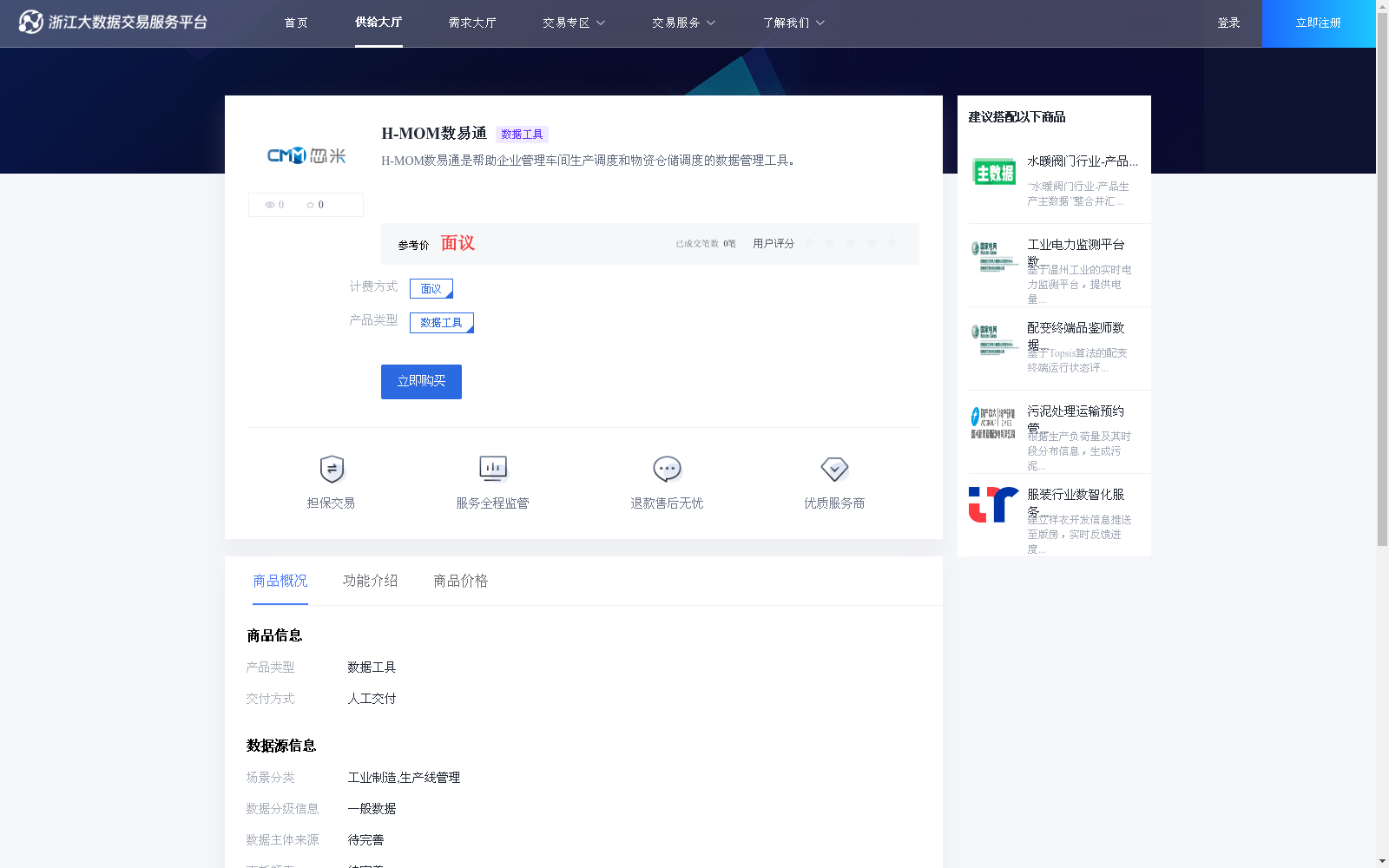
Task: Select the 面议 billing method option
Action: tap(431, 288)
